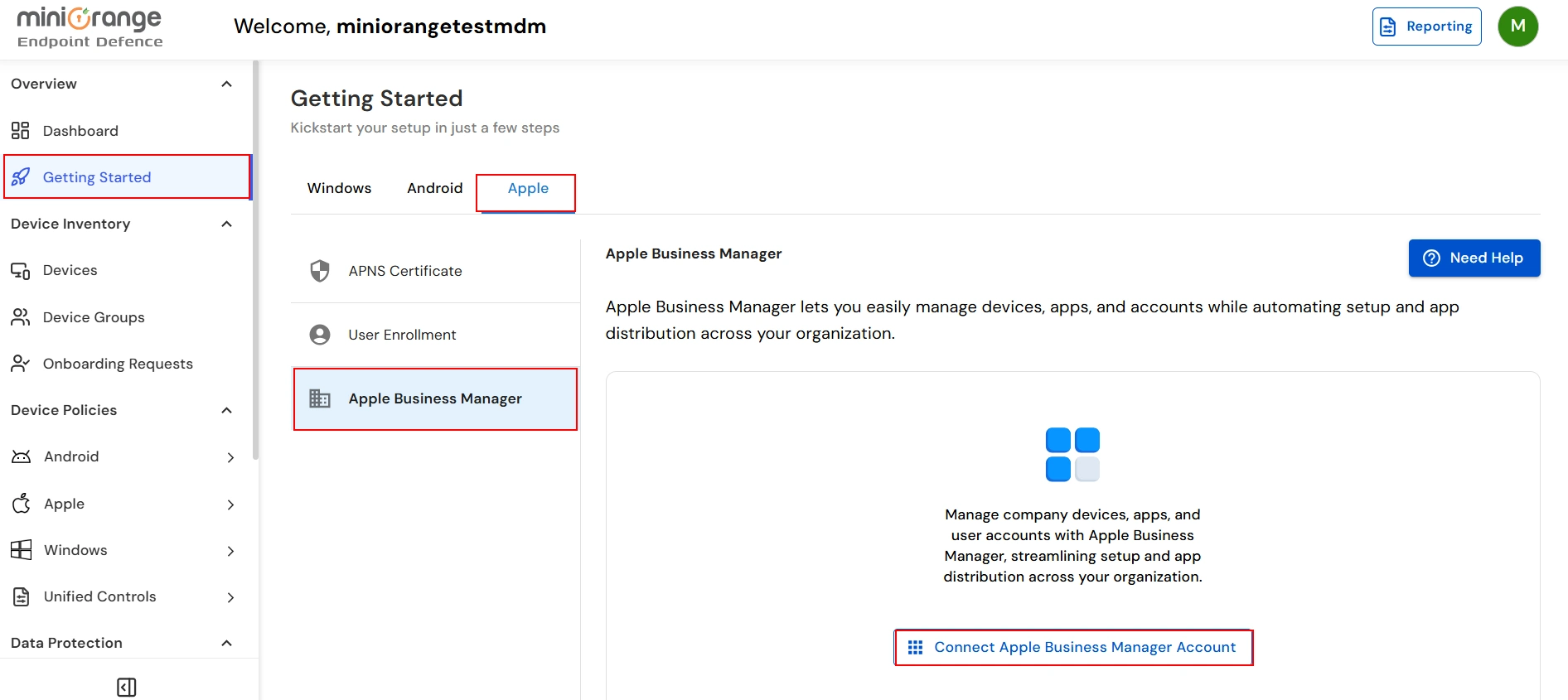Click 'Kickstart your setup in just a few steps'
Screen dimensions: 1568x700
click(x=424, y=128)
